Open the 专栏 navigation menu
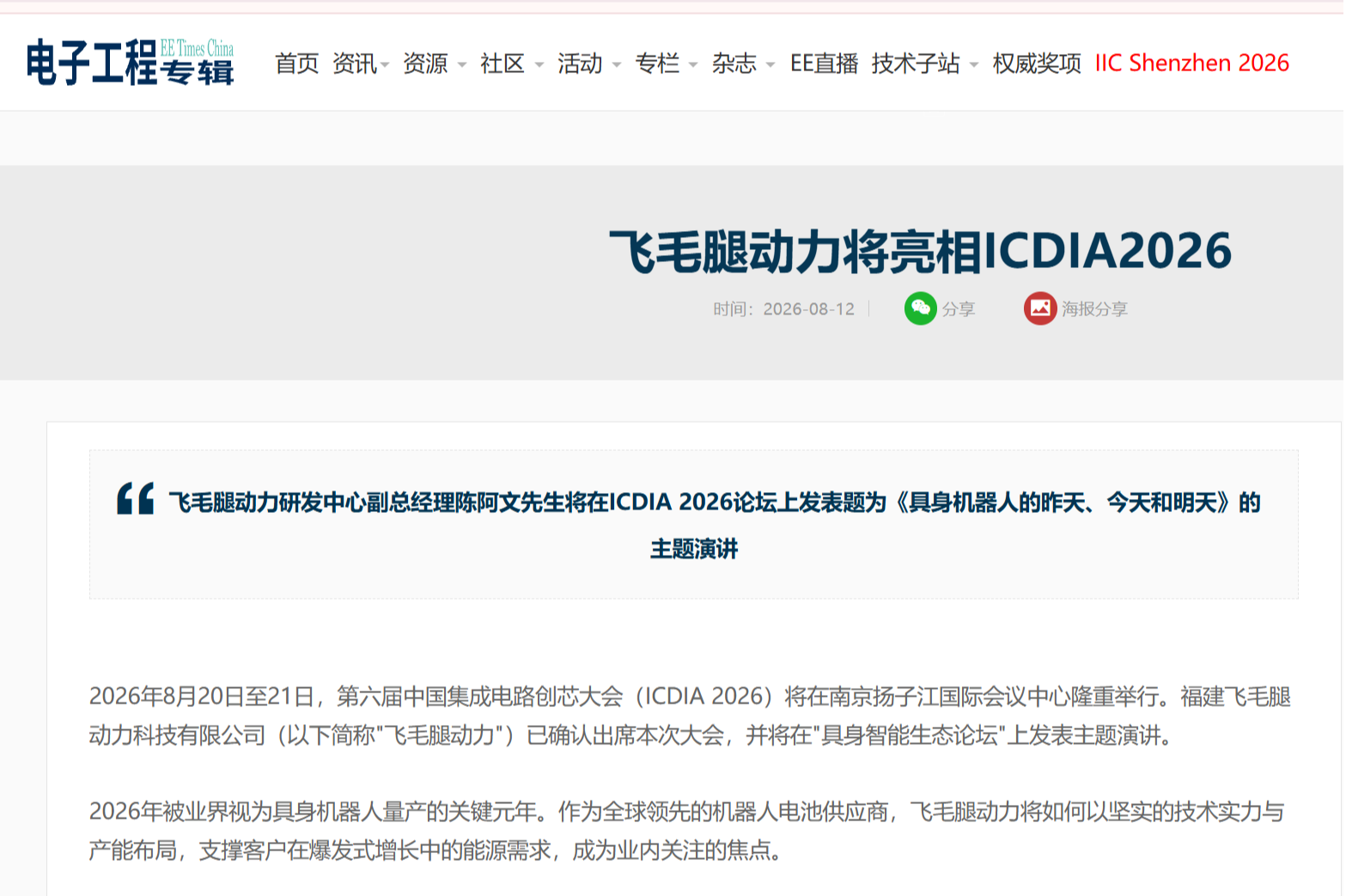Screen dimensions: 1346x896 click(x=657, y=64)
